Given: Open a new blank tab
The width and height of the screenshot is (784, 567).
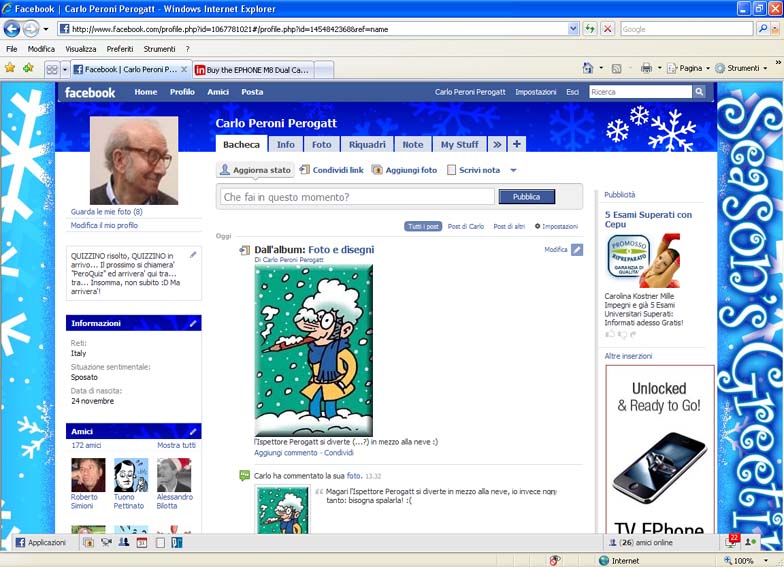Looking at the screenshot, I should pyautogui.click(x=324, y=70).
